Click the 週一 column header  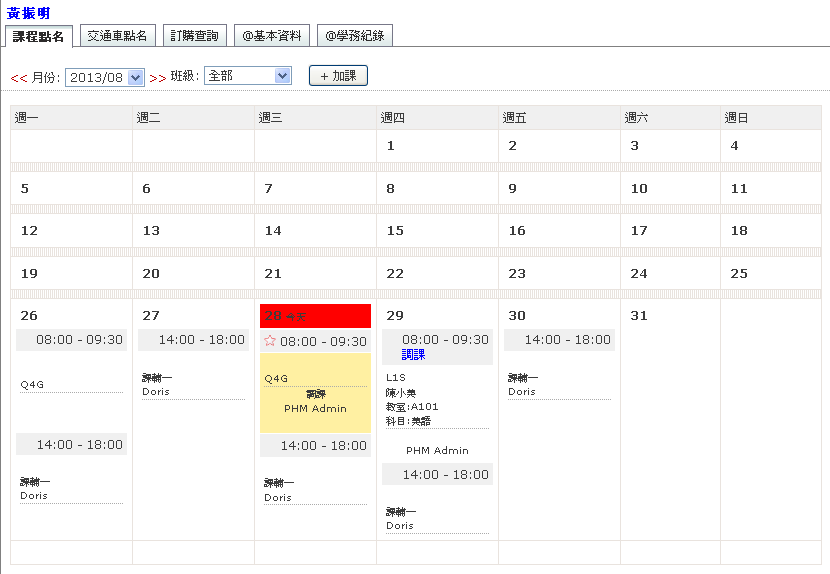pyautogui.click(x=71, y=118)
